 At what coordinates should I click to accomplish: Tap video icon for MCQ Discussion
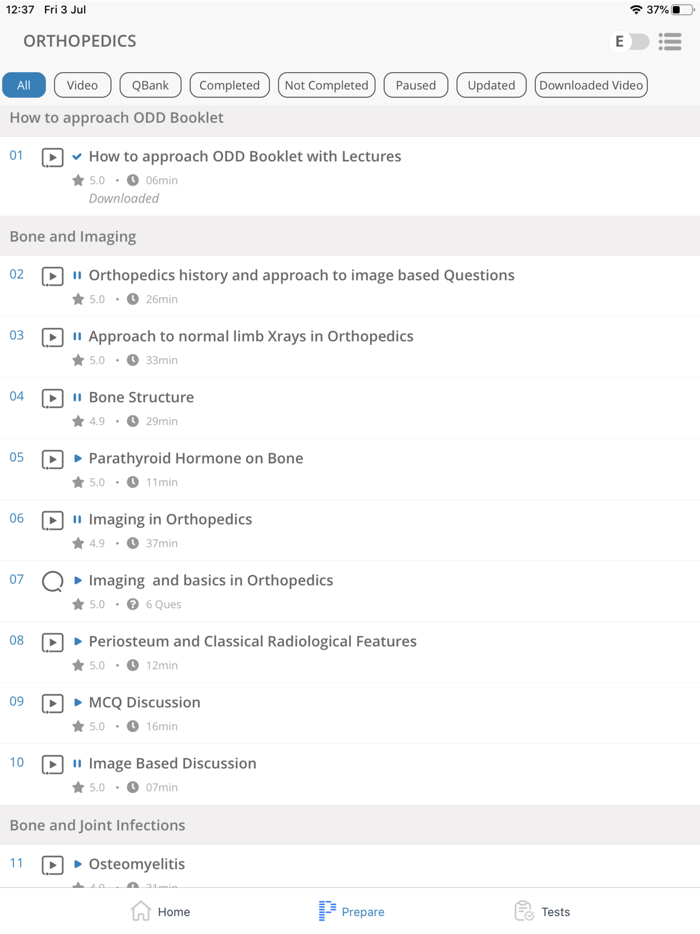tap(52, 703)
